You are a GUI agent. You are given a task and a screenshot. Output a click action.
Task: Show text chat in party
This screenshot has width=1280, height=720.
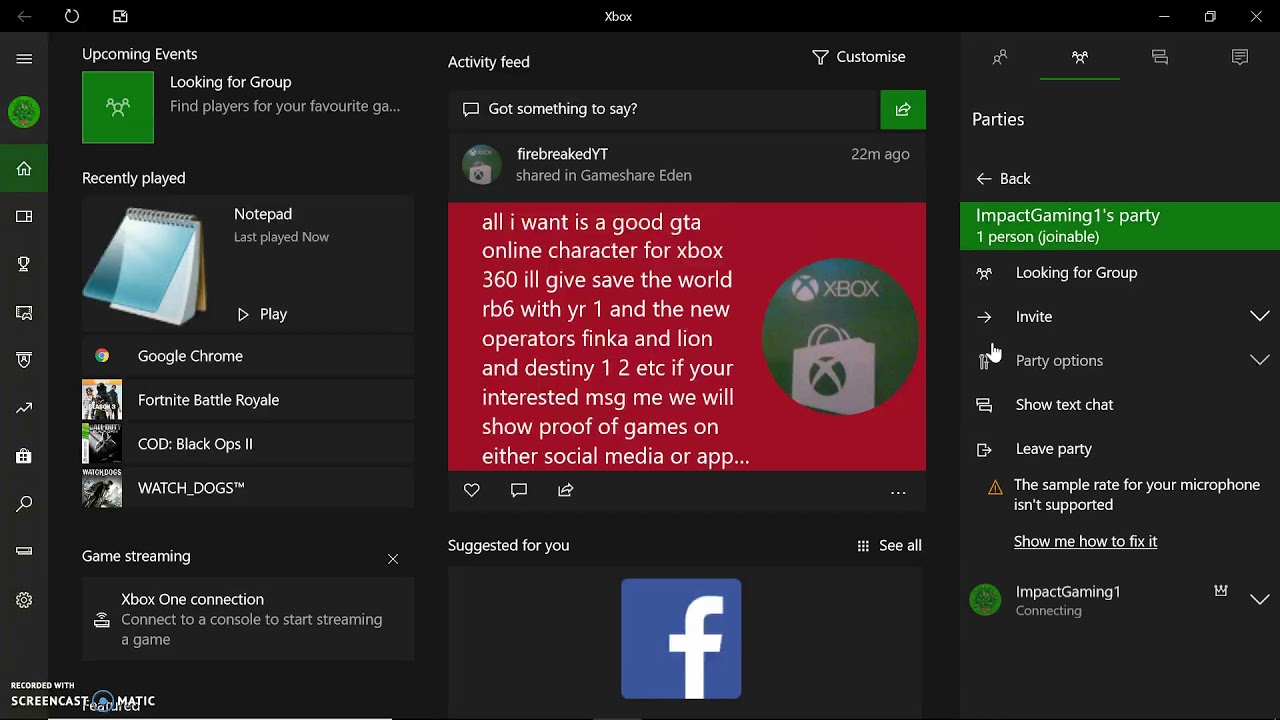1120,404
